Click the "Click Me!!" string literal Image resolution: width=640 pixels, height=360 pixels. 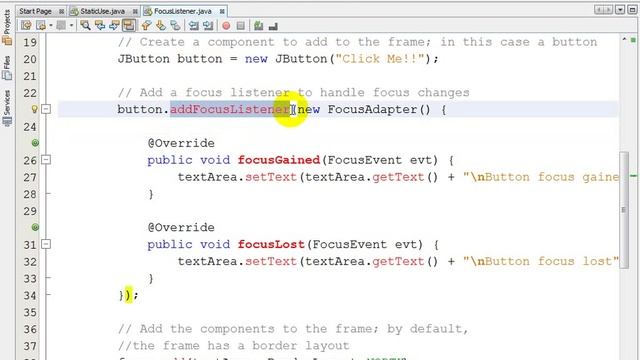click(x=380, y=59)
